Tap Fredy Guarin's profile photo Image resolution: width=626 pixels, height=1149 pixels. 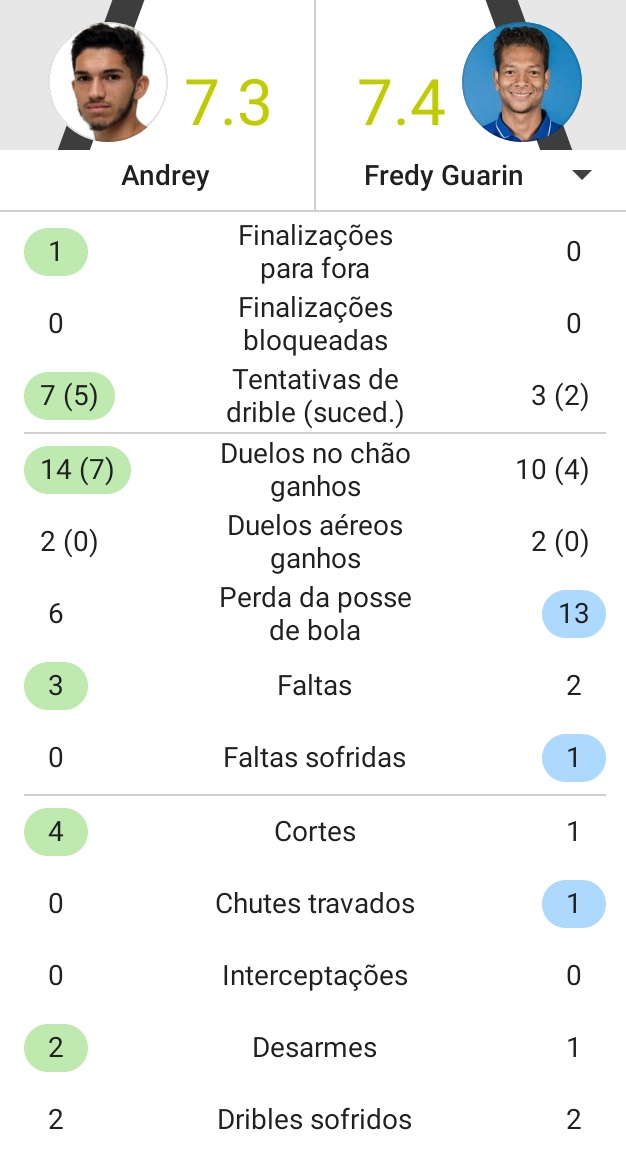coord(522,82)
